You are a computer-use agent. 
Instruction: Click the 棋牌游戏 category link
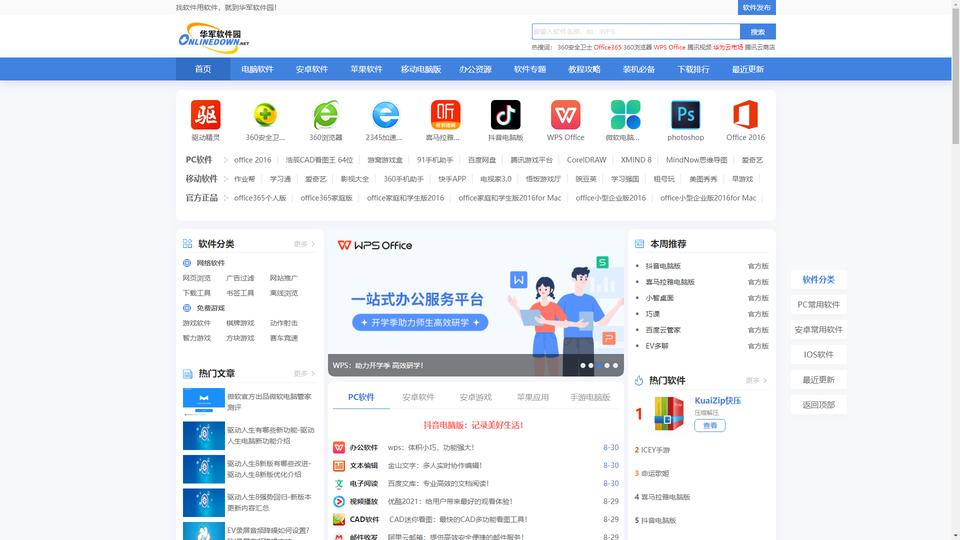pos(240,323)
